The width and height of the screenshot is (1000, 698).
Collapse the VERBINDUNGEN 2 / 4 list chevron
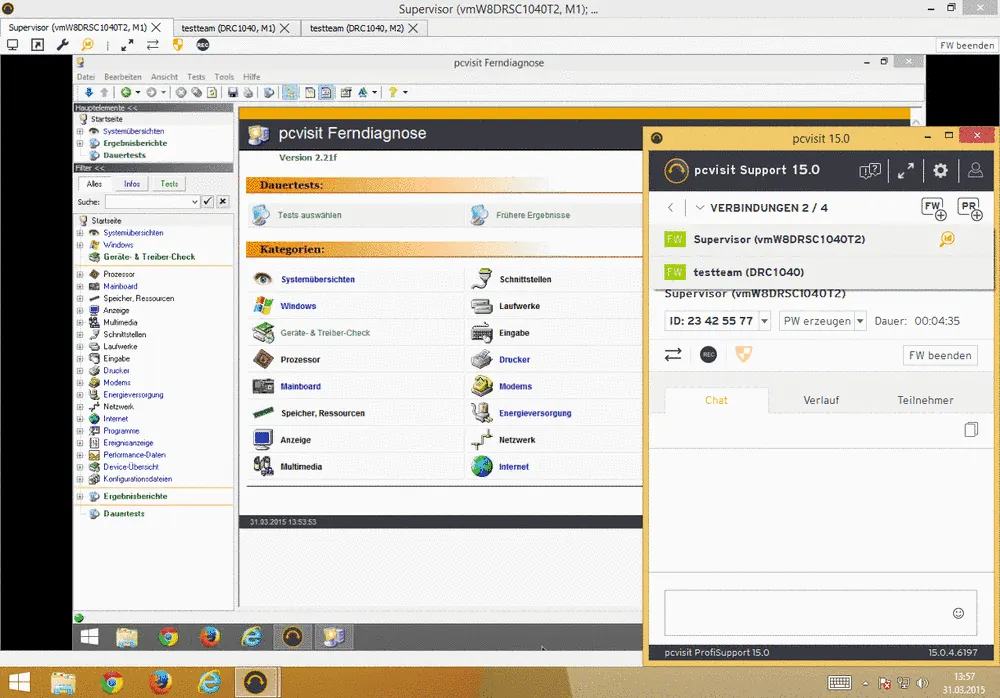(x=700, y=208)
